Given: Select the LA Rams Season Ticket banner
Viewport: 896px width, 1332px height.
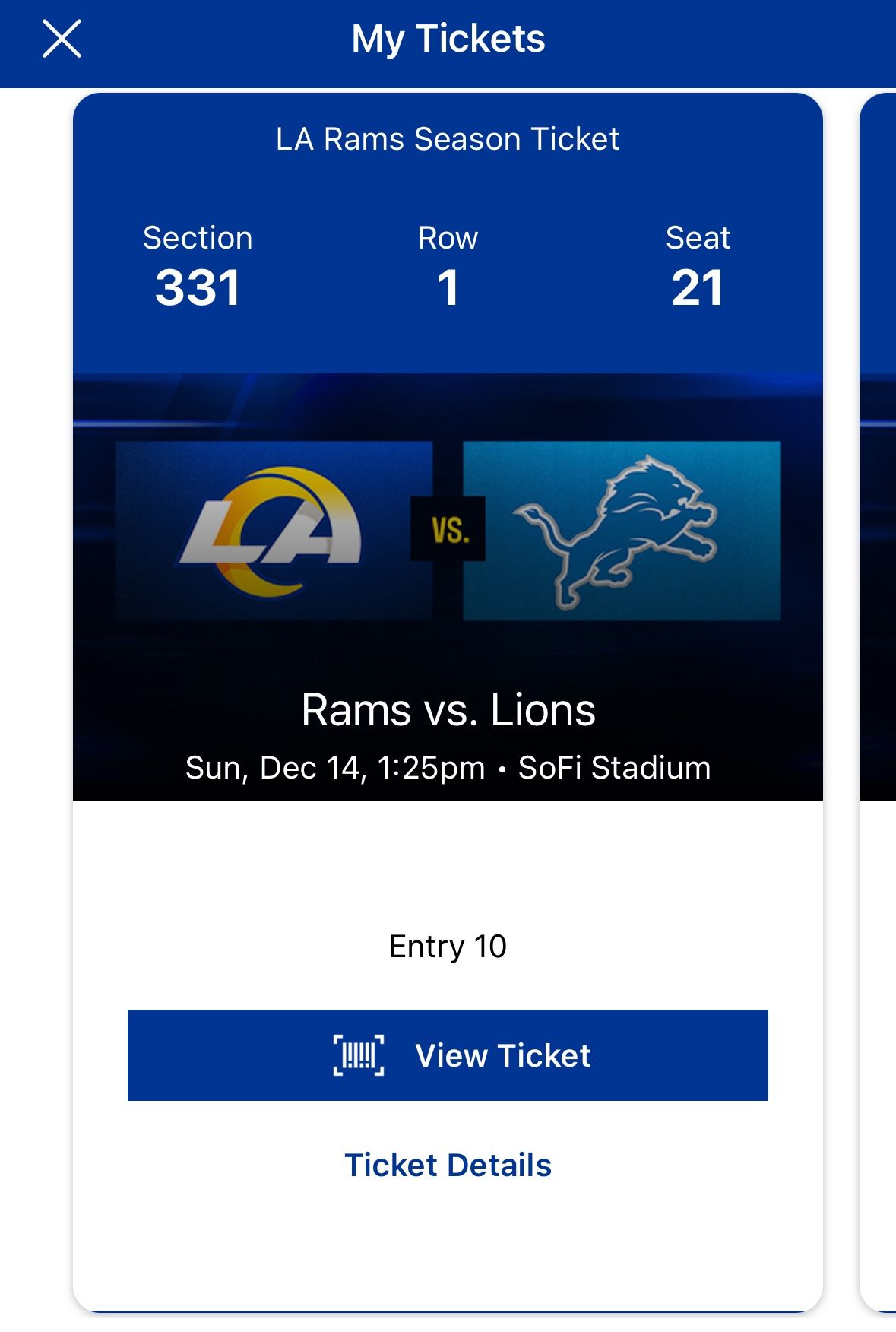Looking at the screenshot, I should [x=448, y=138].
